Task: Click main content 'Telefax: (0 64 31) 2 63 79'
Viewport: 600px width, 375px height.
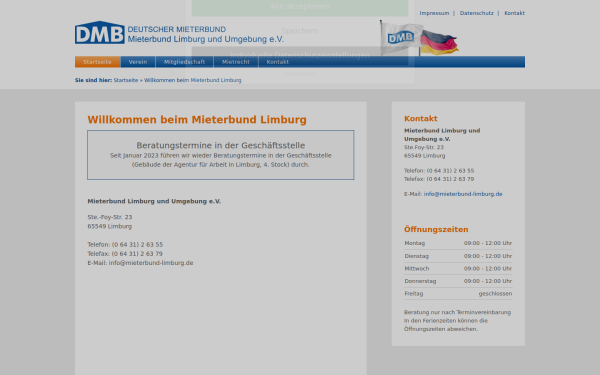Action: (125, 254)
